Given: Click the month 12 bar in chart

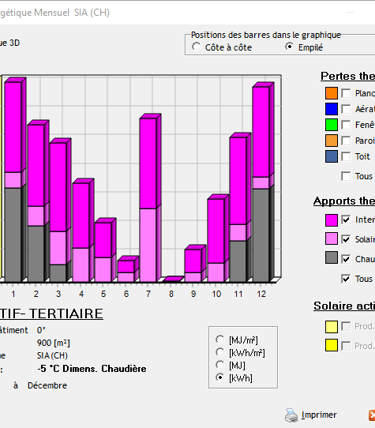Looking at the screenshot, I should point(263,183).
